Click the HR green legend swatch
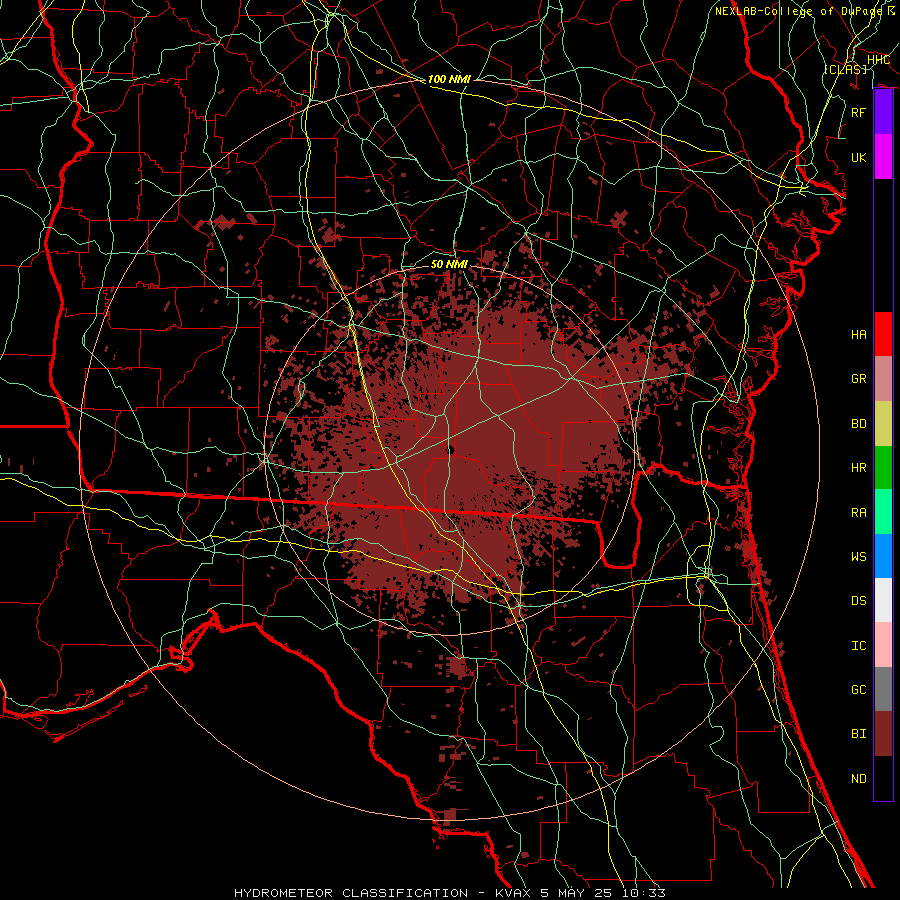The height and width of the screenshot is (900, 900). click(883, 468)
